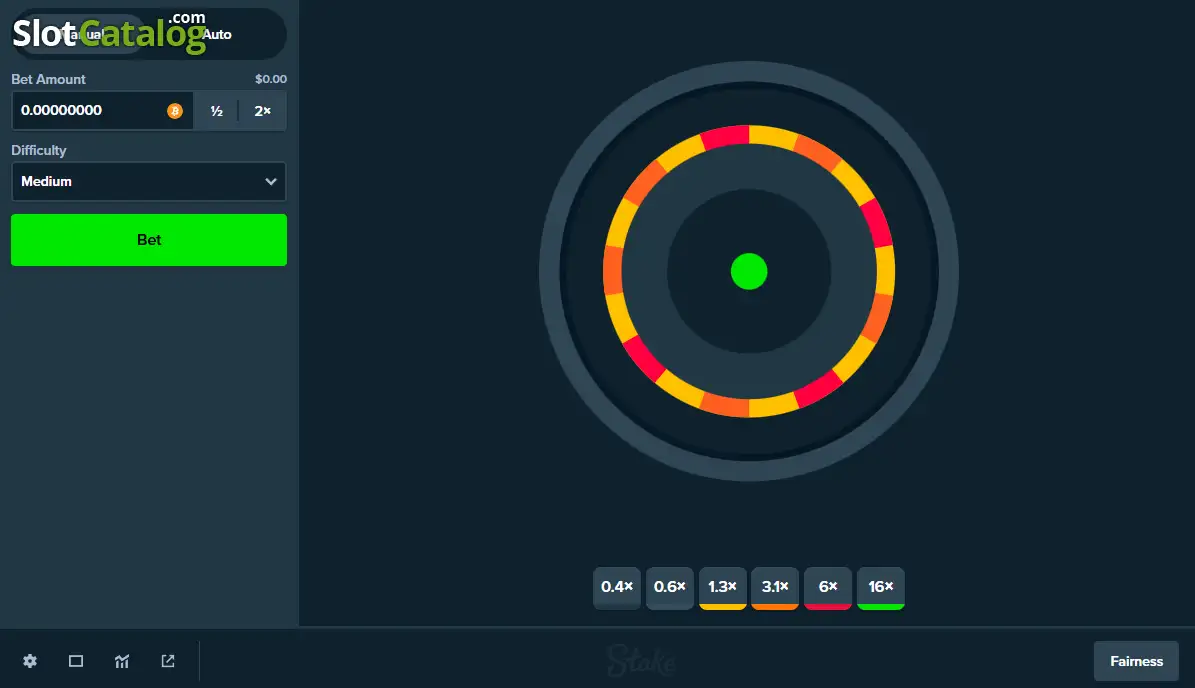This screenshot has width=1195, height=688.
Task: Select the 16× green multiplier chip
Action: coord(880,587)
